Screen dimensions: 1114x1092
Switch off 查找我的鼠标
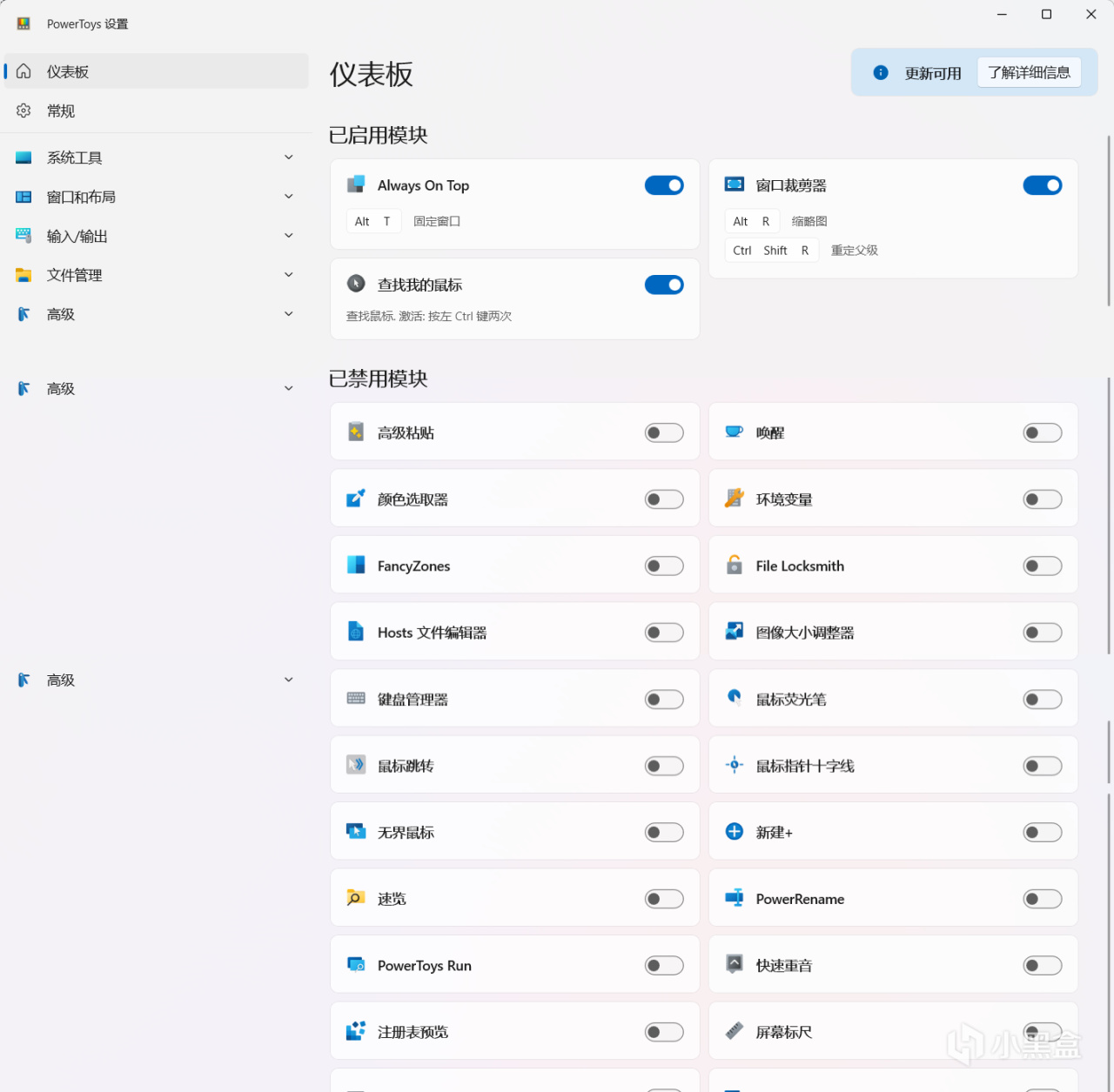coord(664,285)
